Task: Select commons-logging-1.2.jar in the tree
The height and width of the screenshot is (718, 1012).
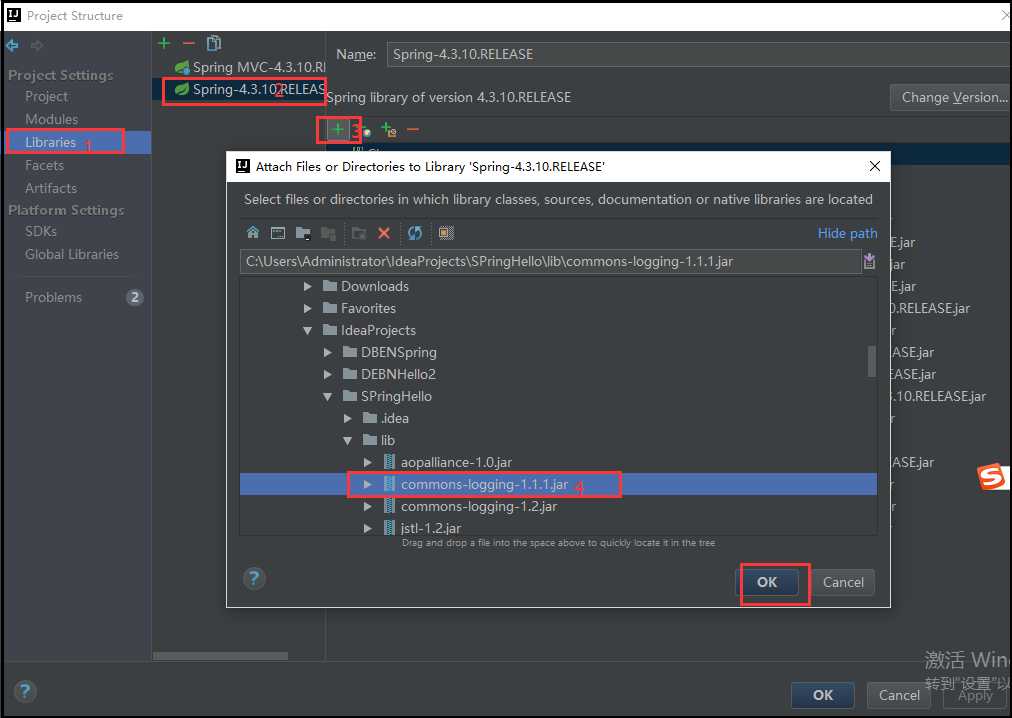Action: click(x=478, y=506)
